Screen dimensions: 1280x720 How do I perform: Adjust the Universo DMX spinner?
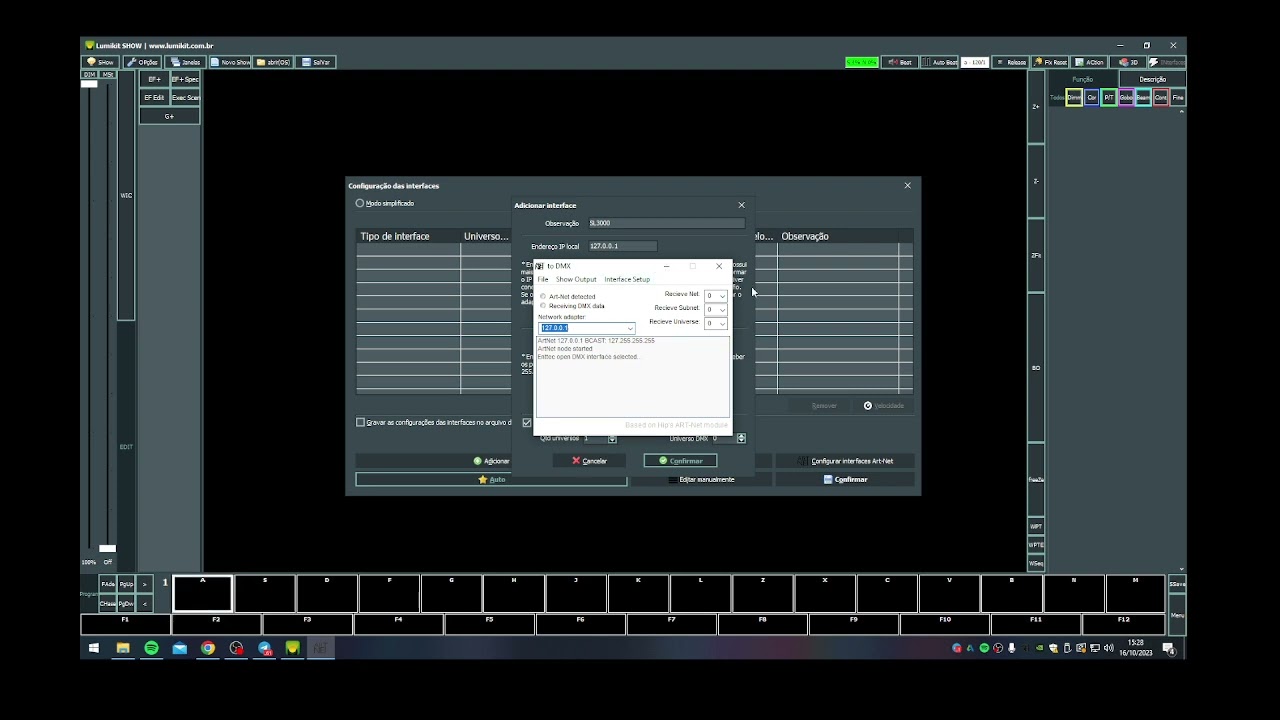click(x=741, y=438)
